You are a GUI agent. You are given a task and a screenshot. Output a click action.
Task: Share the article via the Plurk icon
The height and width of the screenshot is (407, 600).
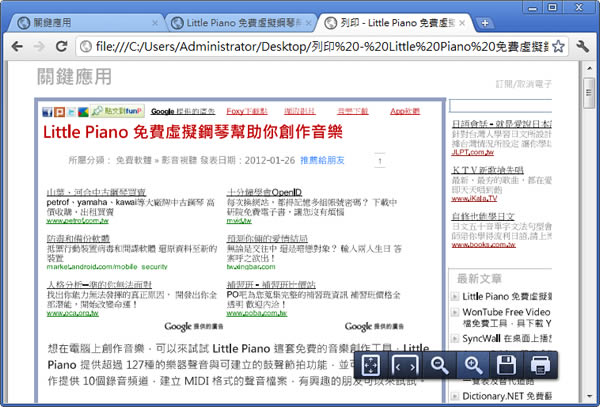(59, 112)
